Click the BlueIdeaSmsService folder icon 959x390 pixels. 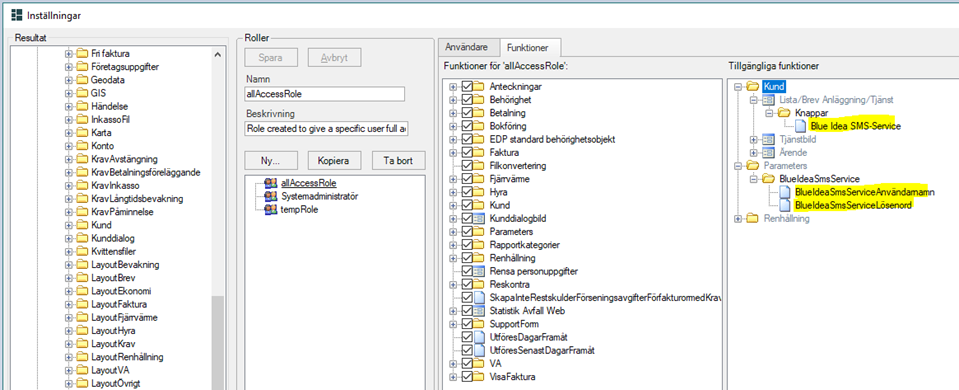point(769,179)
